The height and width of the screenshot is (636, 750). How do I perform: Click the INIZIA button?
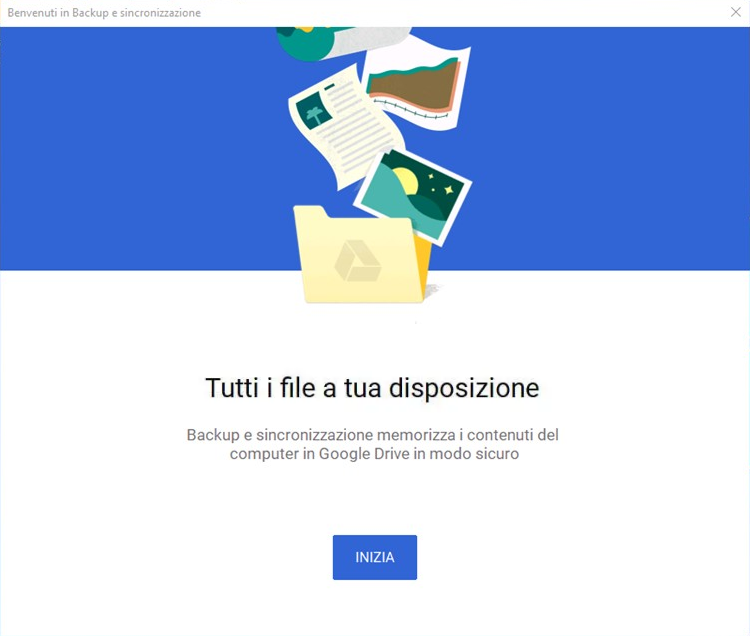tap(375, 557)
